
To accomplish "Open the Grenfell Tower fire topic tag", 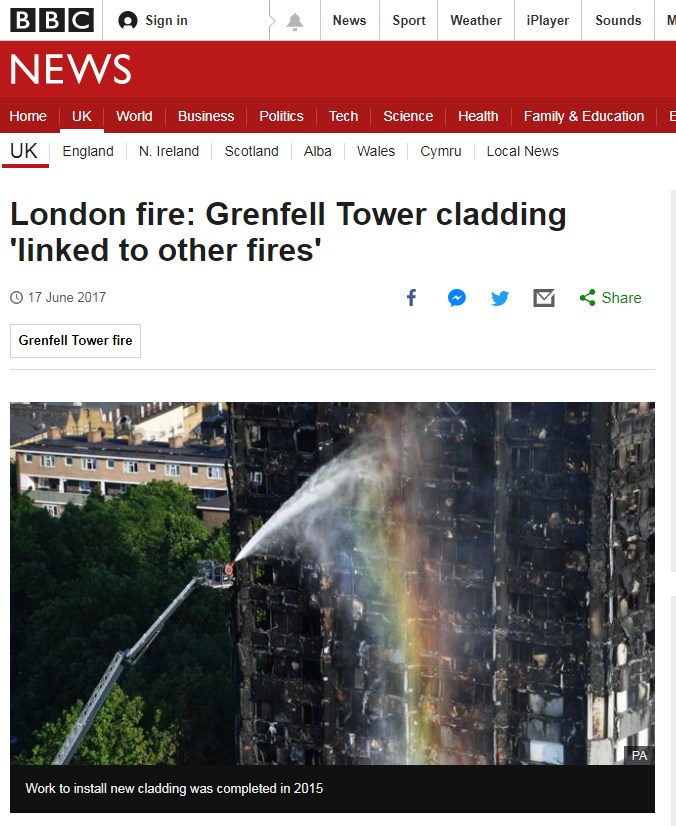I will coord(75,341).
